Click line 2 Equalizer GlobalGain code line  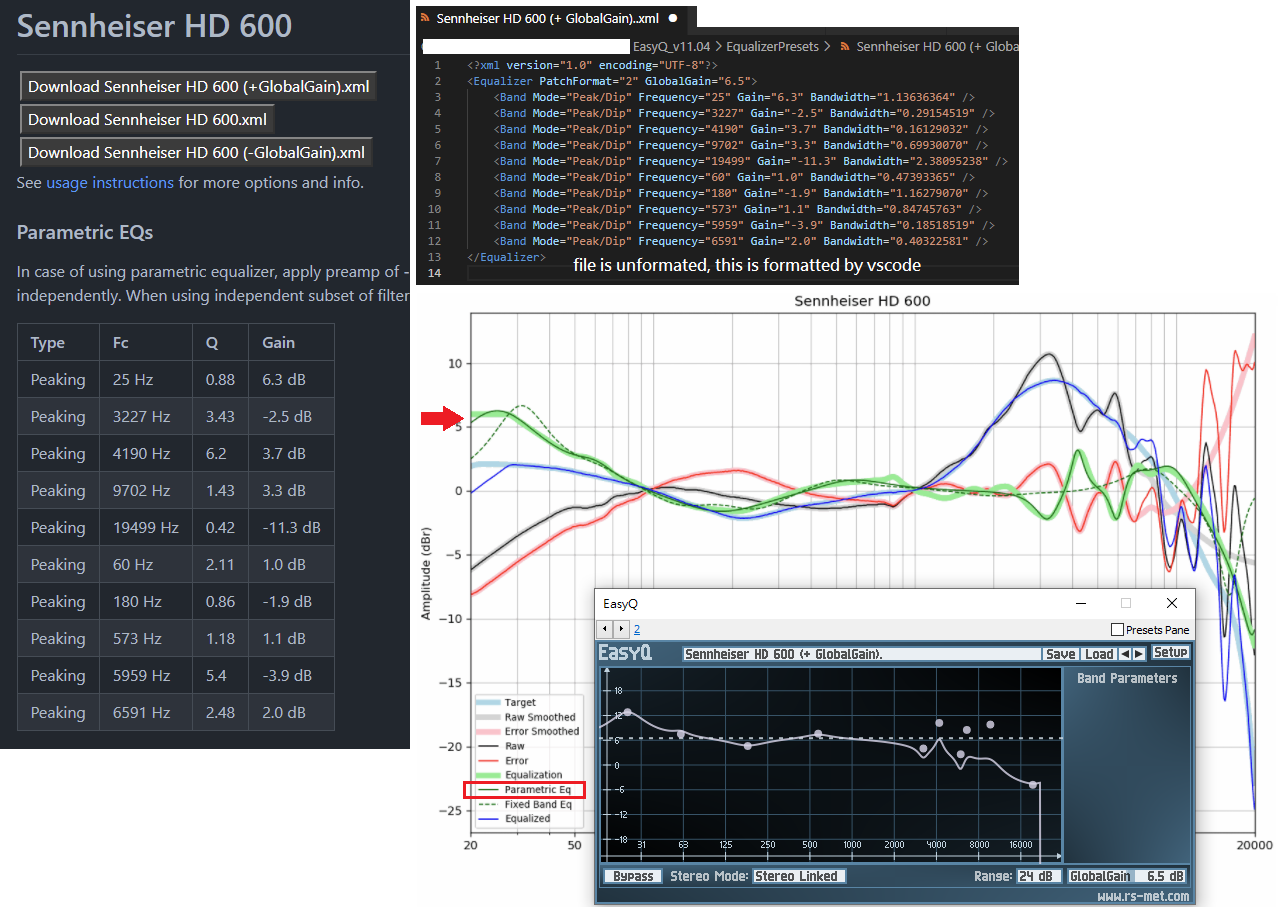pyautogui.click(x=612, y=81)
